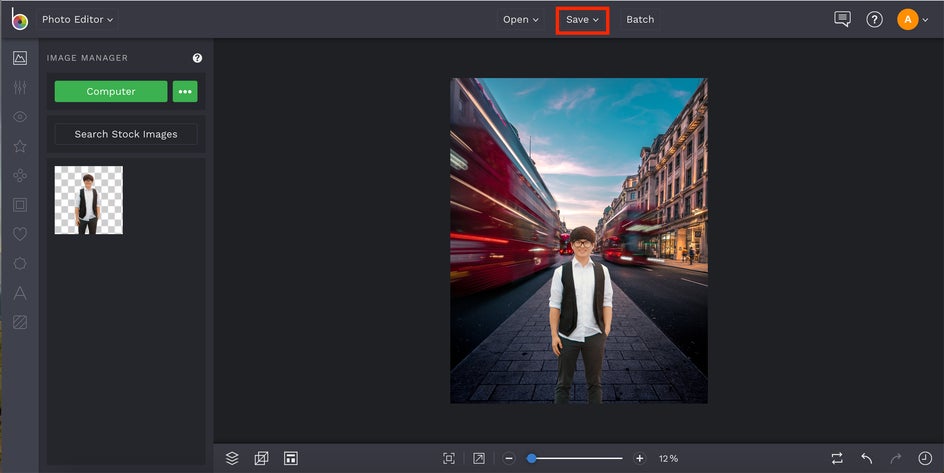Image resolution: width=944 pixels, height=473 pixels.
Task: Open the Photo Editor dropdown
Action: point(77,19)
